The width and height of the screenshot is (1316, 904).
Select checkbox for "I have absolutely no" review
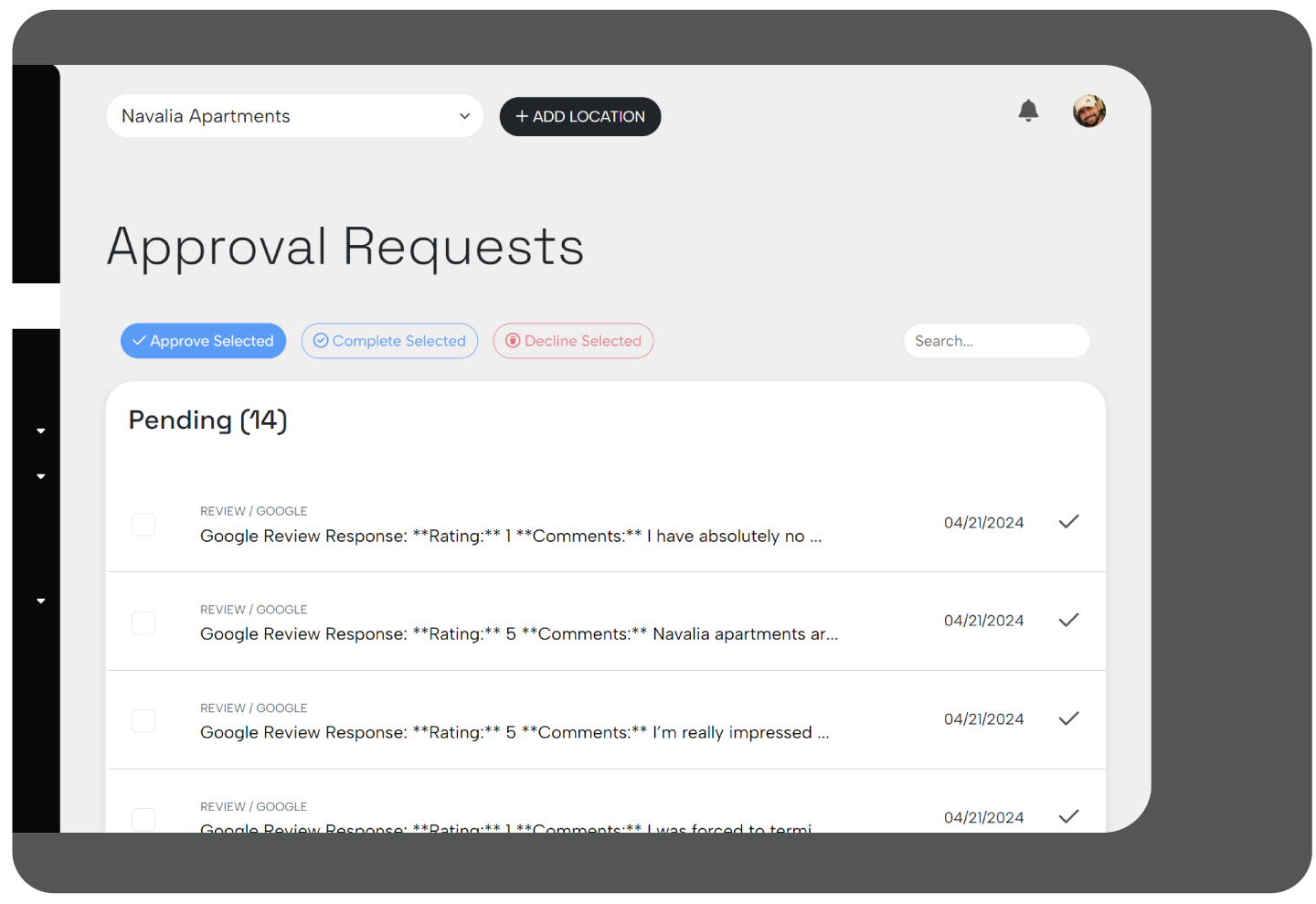coord(143,525)
